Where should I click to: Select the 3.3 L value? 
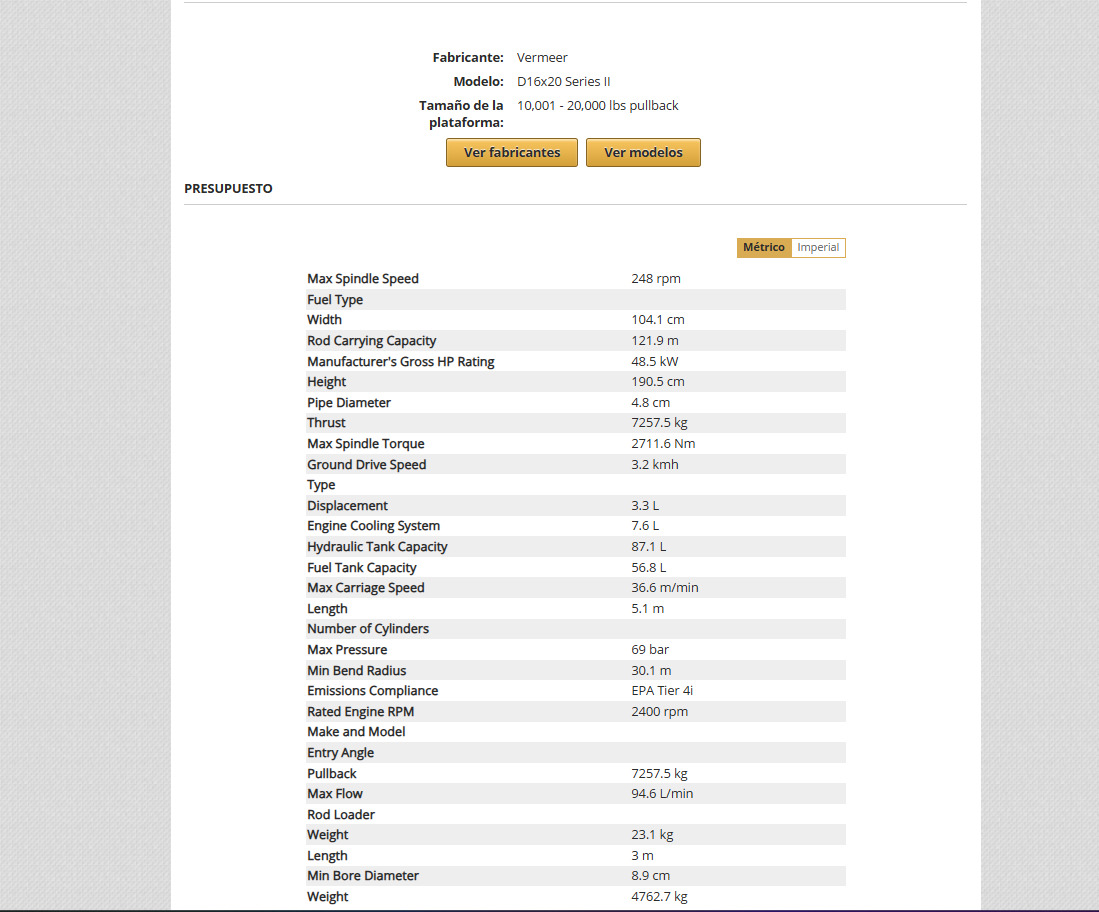coord(645,505)
